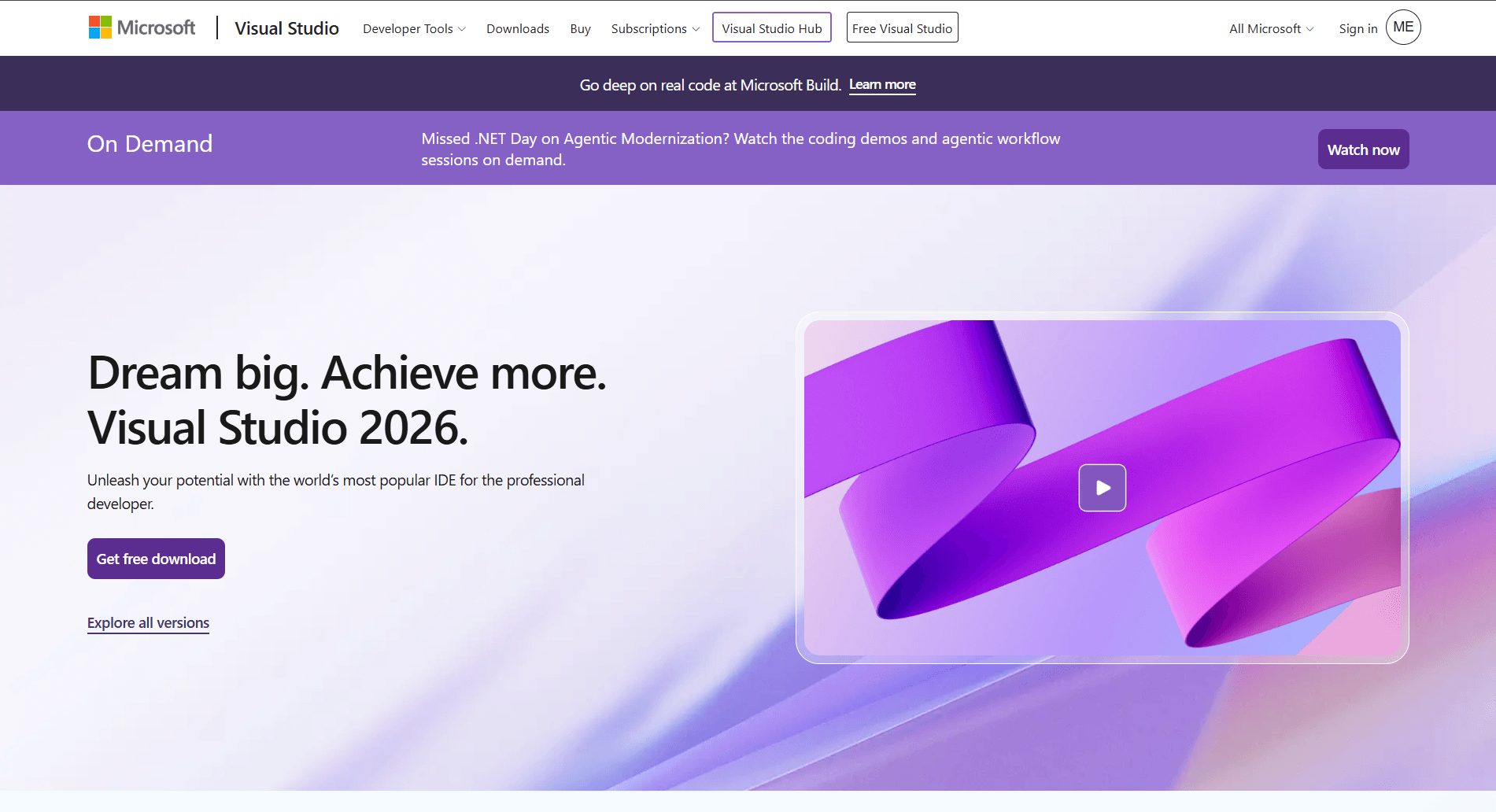
Task: Open Visual Studio Hub
Action: point(772,28)
